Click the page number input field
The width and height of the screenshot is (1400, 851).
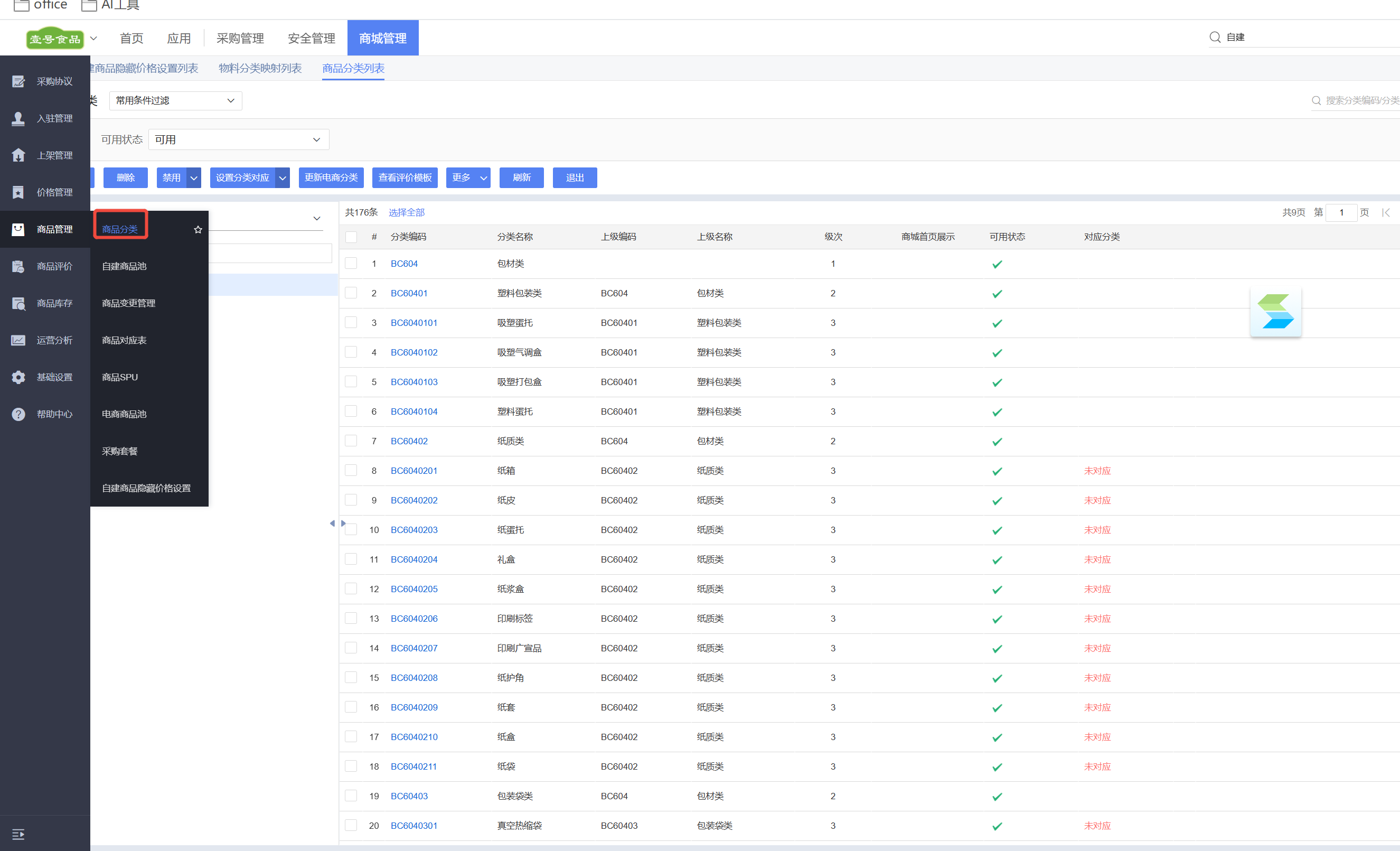coord(1341,212)
